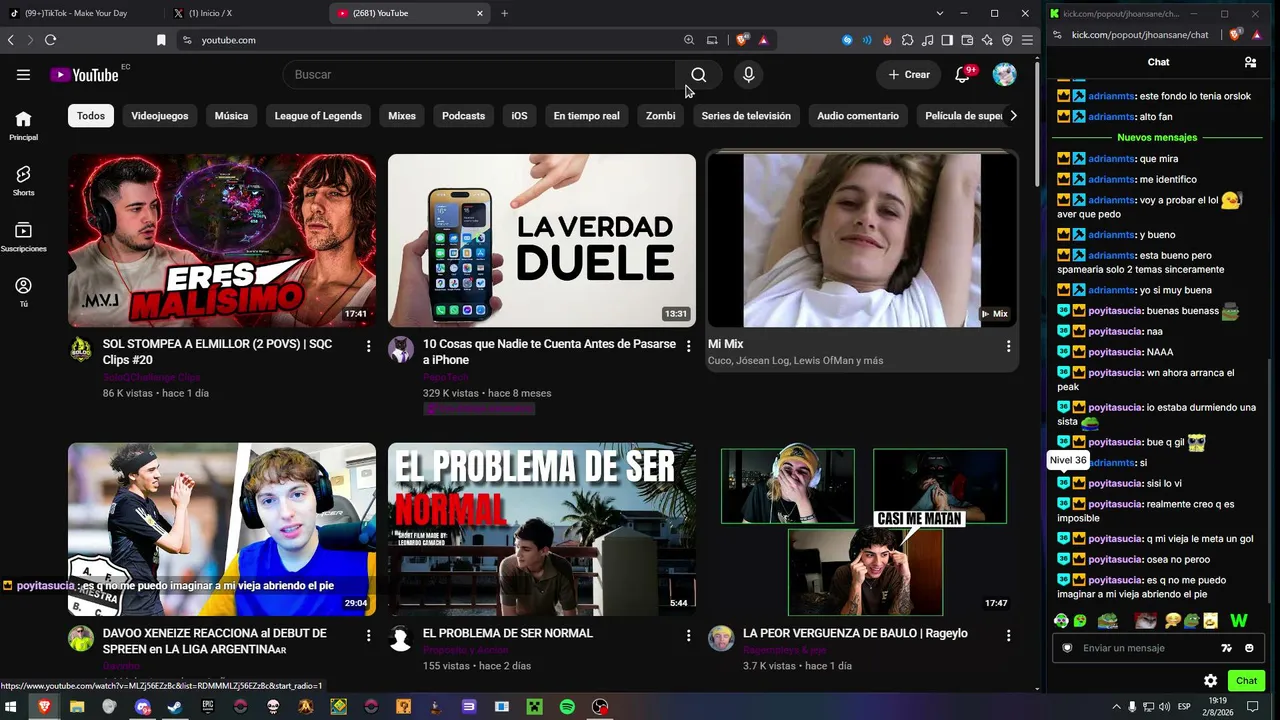This screenshot has height=720, width=1280.
Task: Open the Brave wallet icon
Action: 967,40
